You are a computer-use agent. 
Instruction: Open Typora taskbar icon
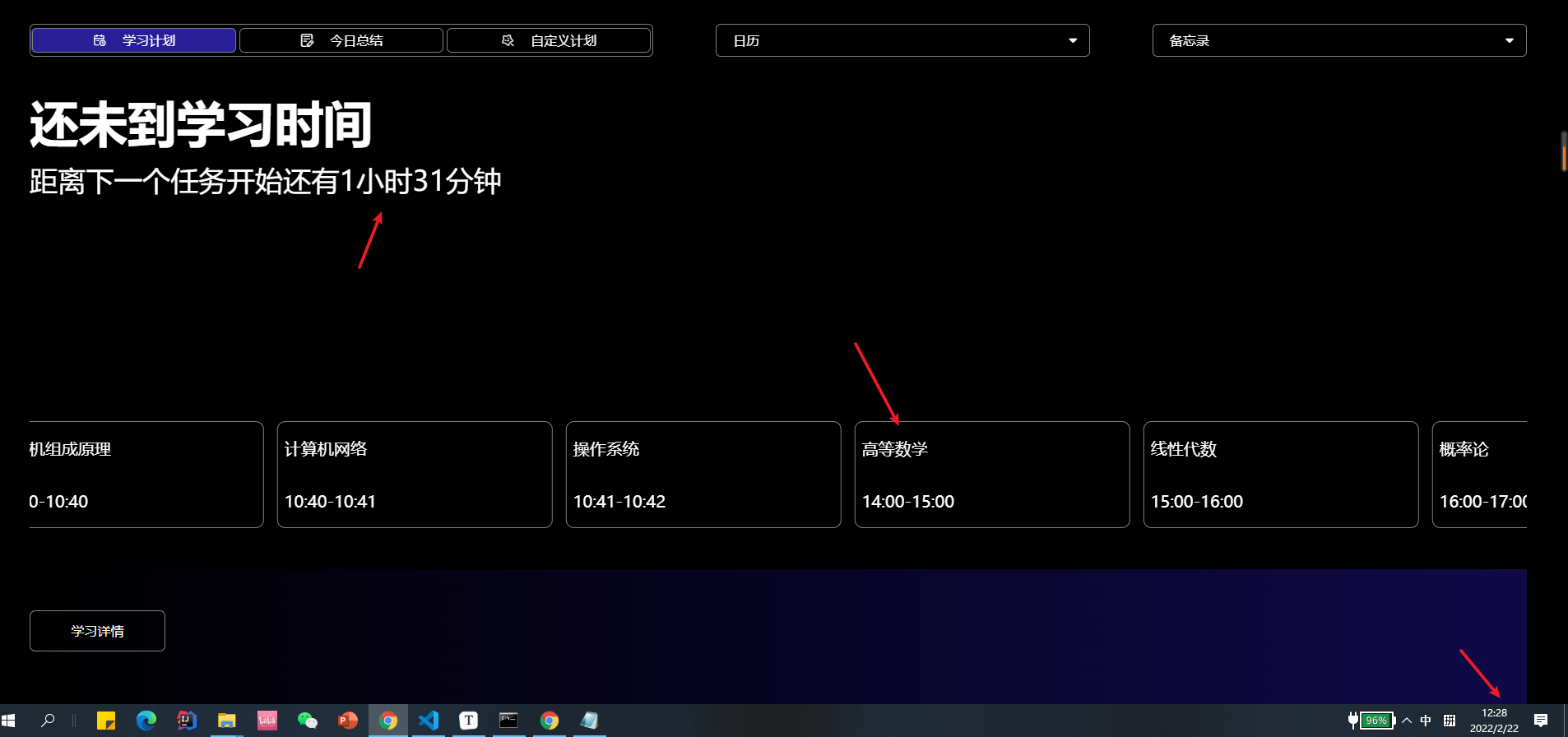[x=469, y=721]
